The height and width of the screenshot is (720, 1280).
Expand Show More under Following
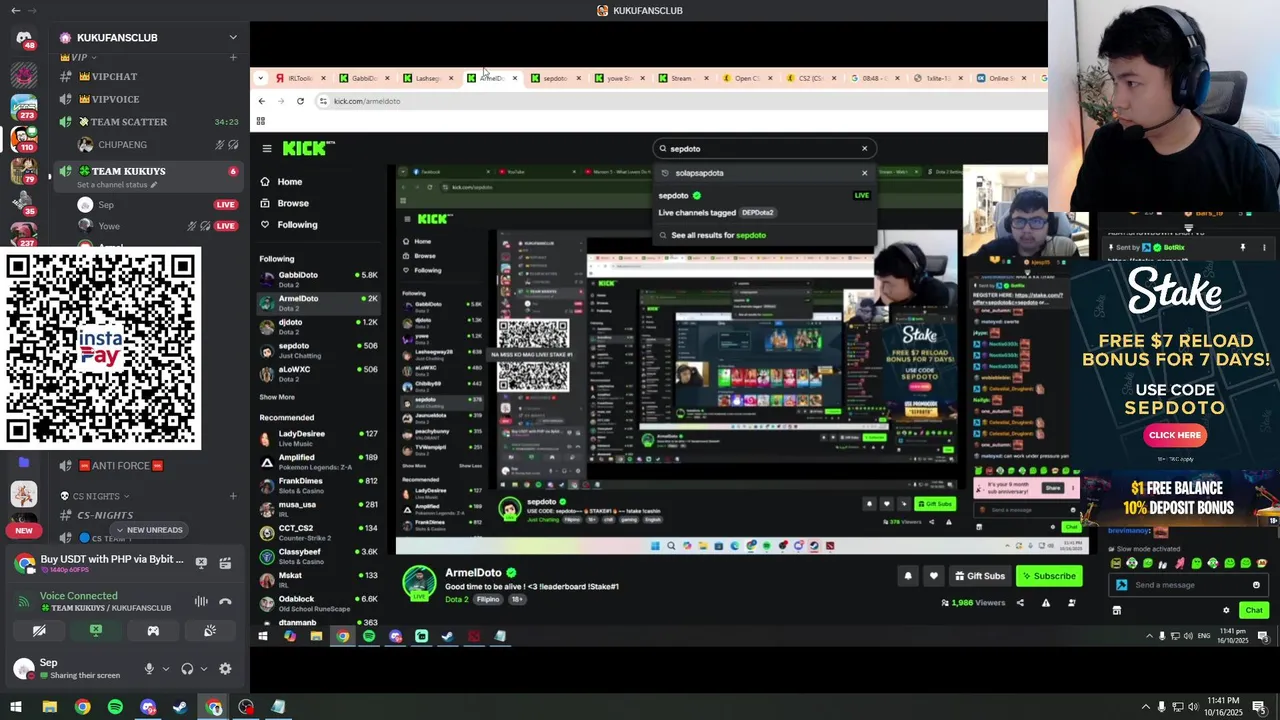point(277,397)
